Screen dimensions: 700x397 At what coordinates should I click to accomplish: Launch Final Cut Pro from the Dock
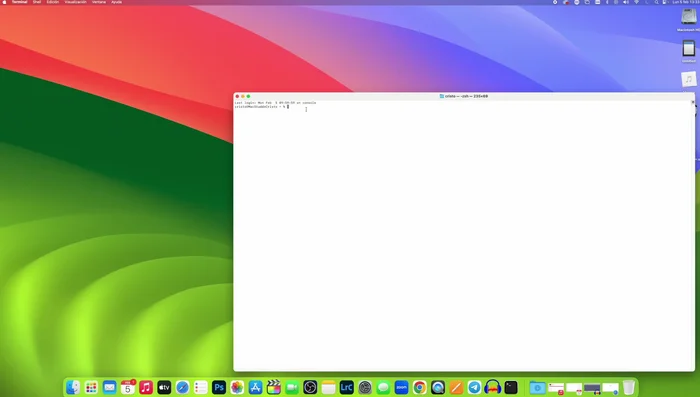(274, 387)
